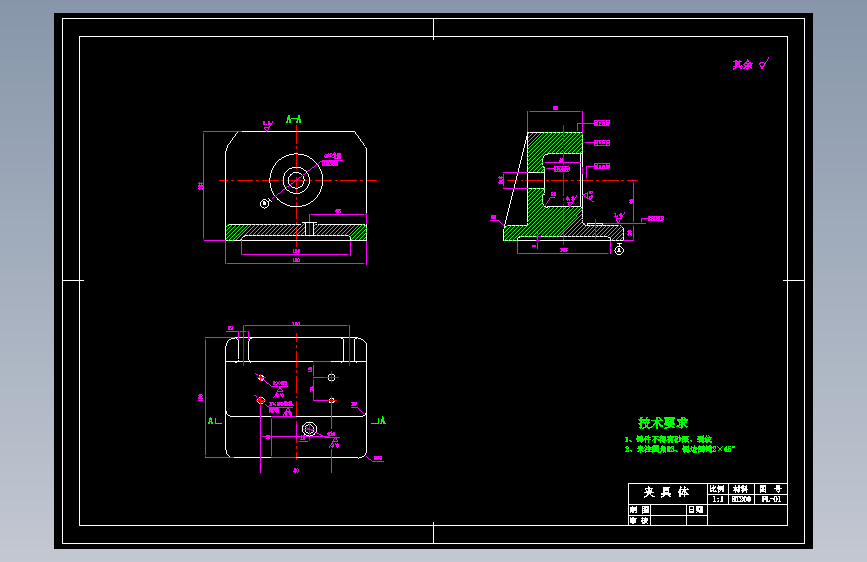Click the scale value "1:1" cell
The height and width of the screenshot is (562, 867).
[718, 499]
